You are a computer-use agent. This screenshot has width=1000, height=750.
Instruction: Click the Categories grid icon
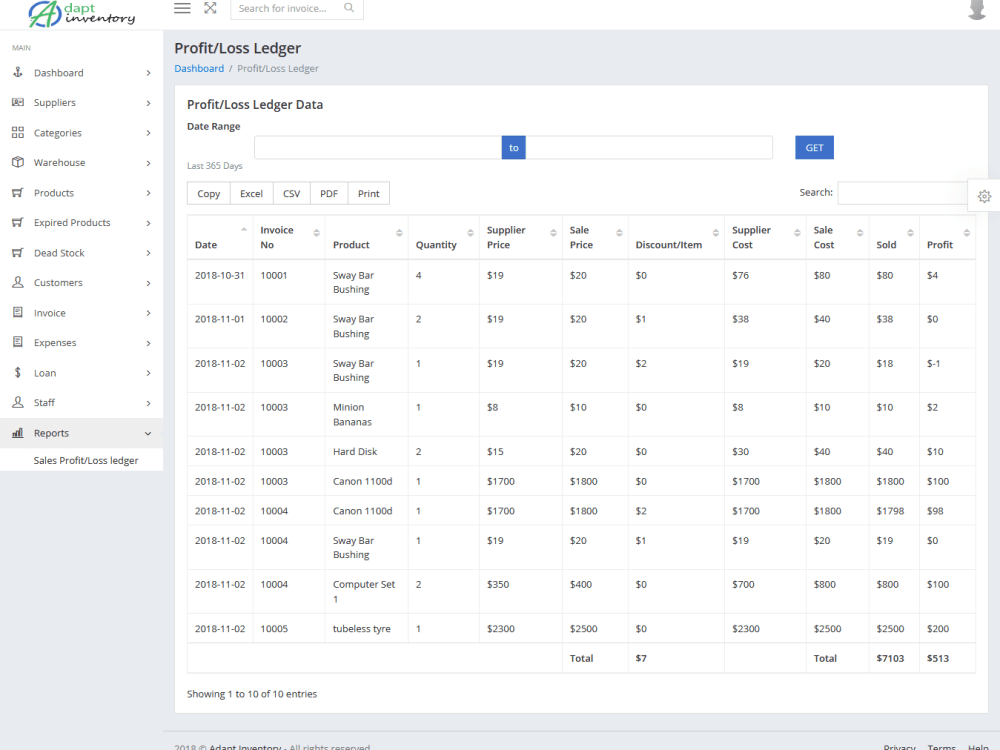[18, 132]
